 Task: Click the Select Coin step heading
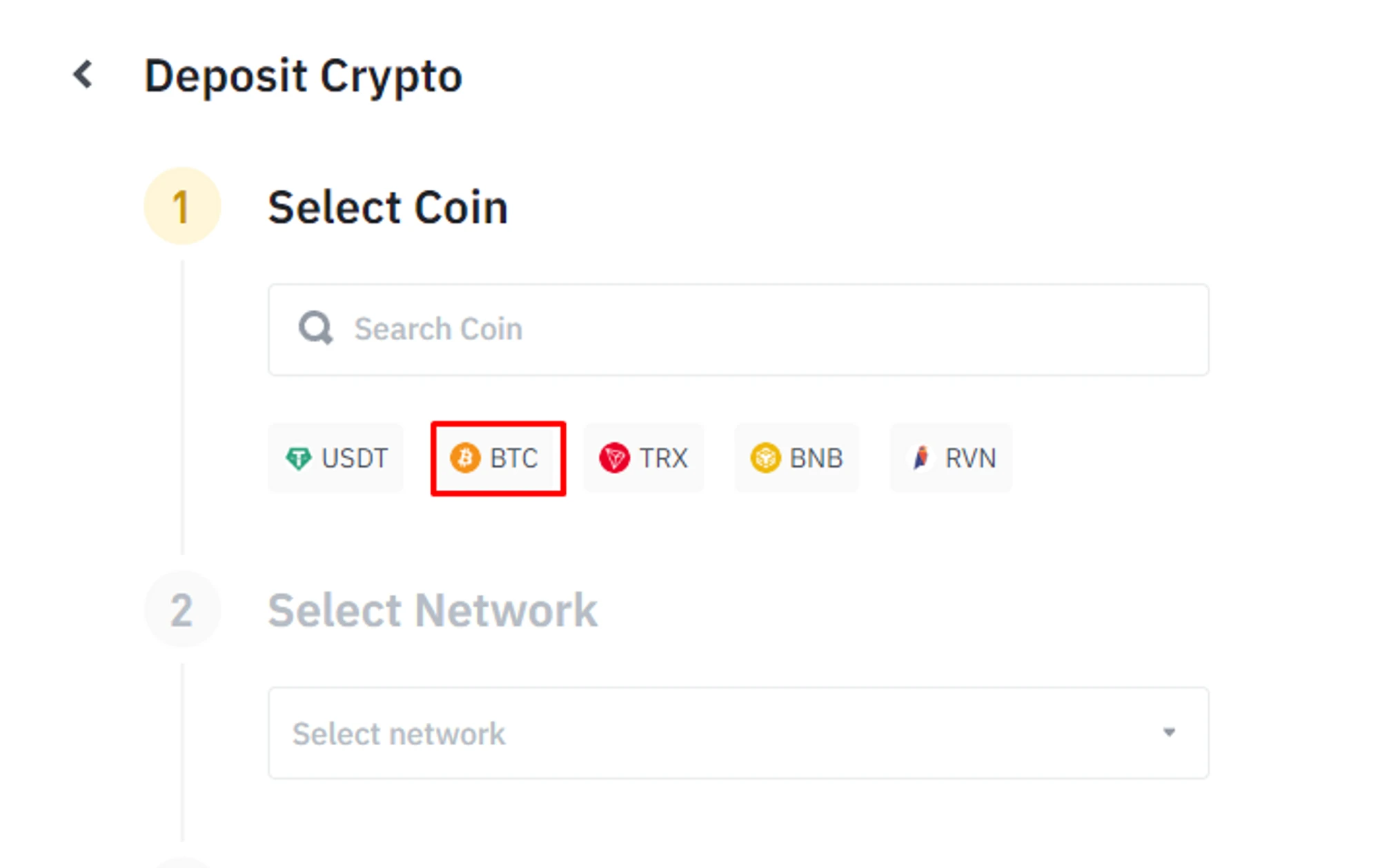(388, 207)
